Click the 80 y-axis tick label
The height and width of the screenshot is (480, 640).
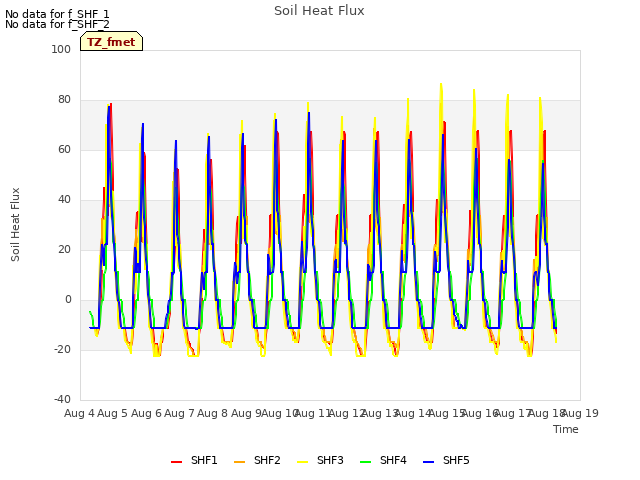point(64,100)
